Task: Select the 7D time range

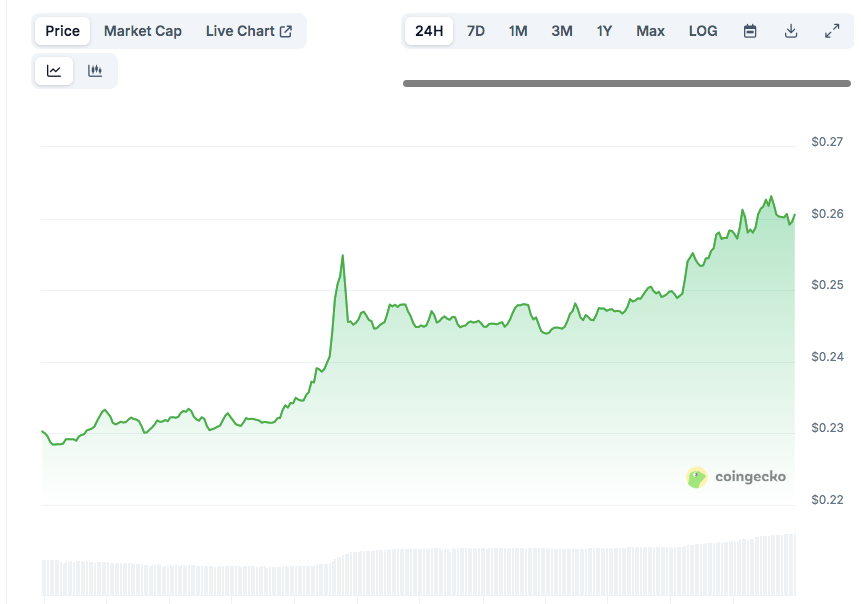Action: 476,31
